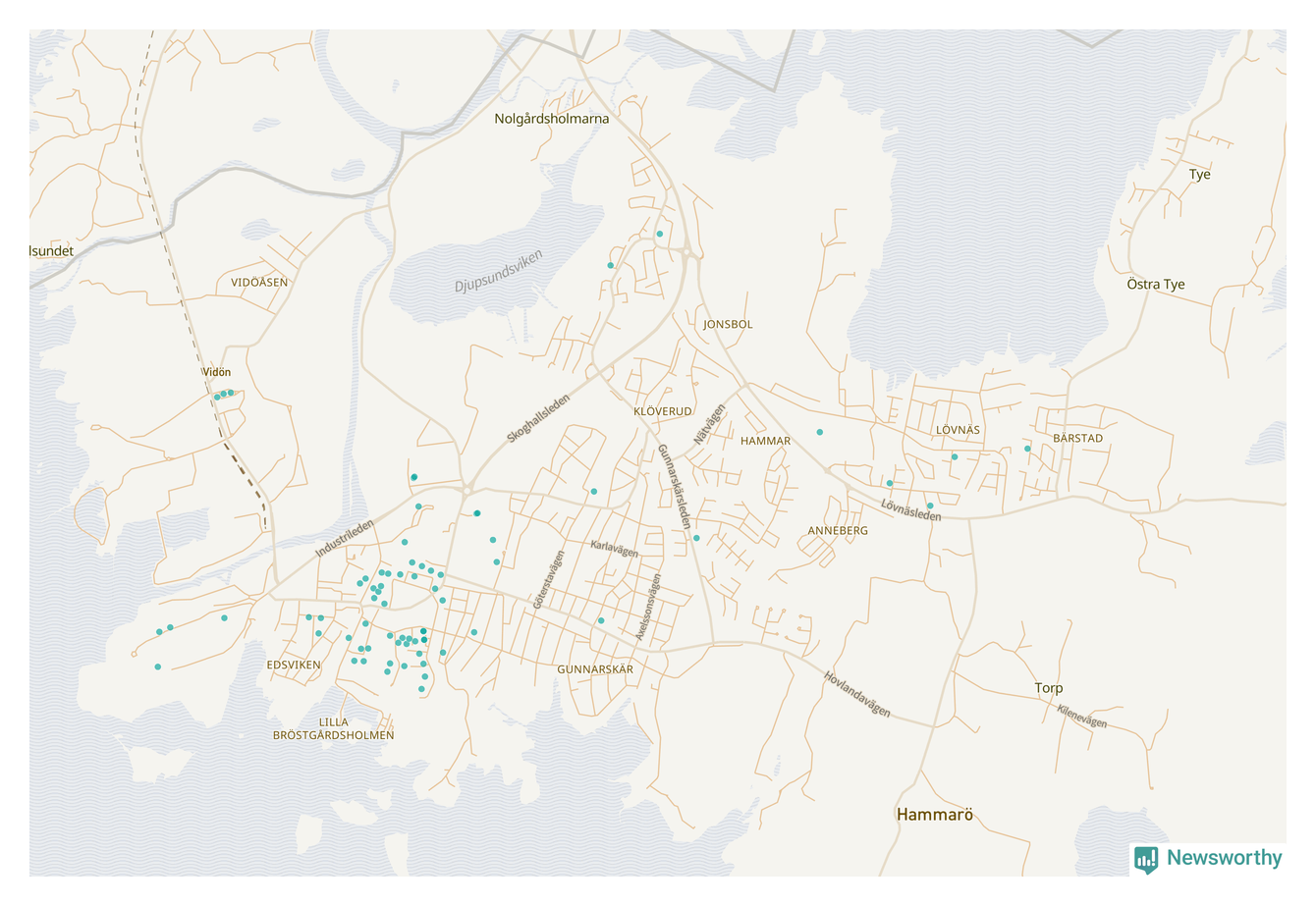
Task: Select the Torp place label
Action: coord(1048,688)
